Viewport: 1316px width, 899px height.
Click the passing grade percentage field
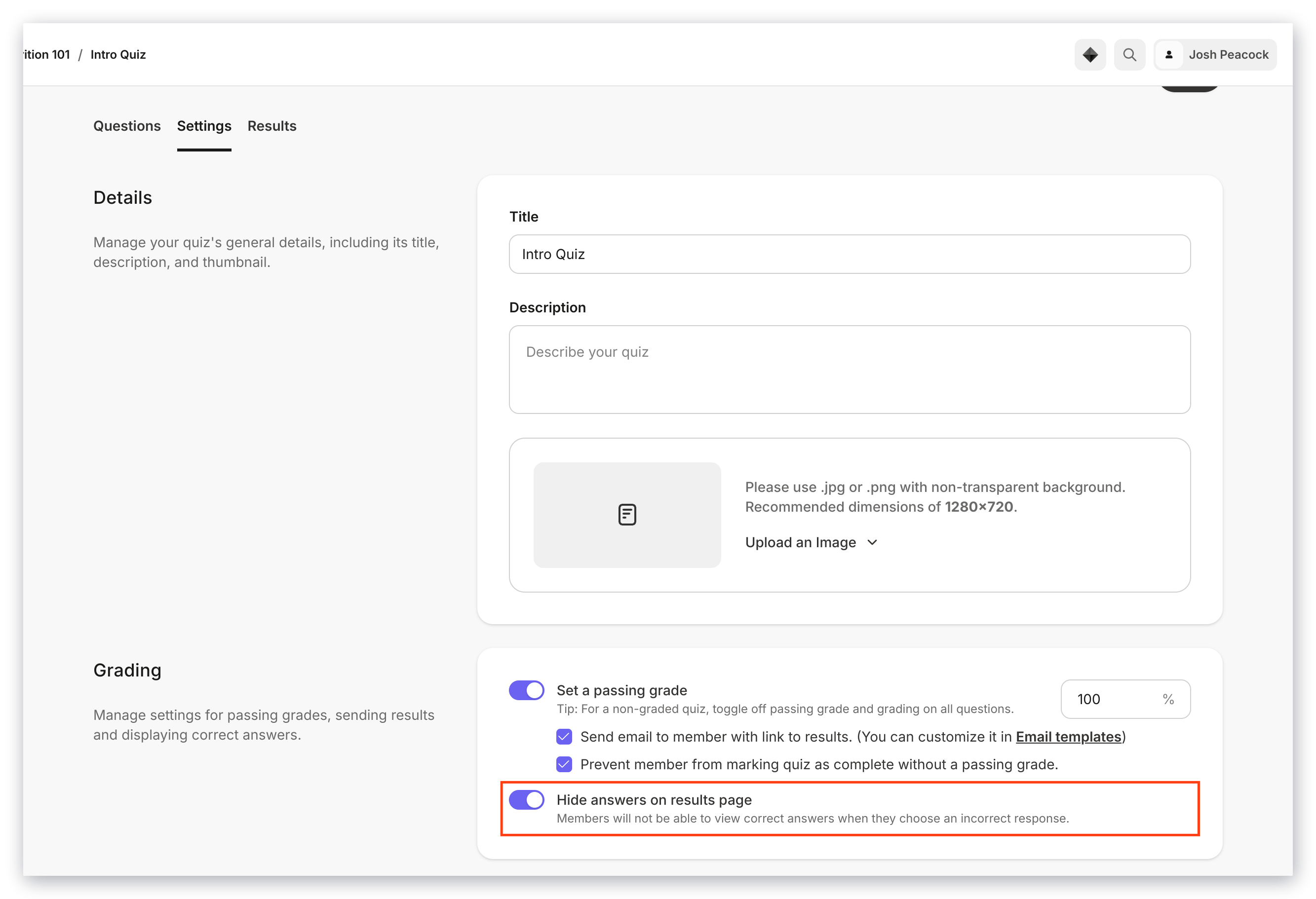tap(1125, 699)
